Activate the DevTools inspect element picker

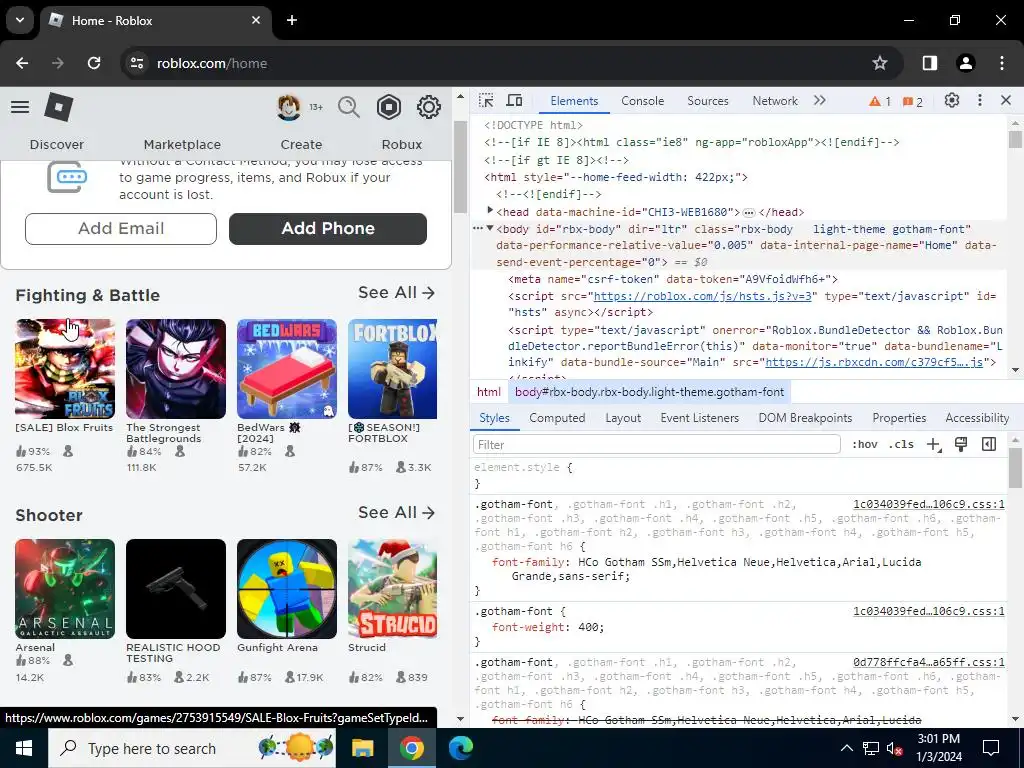tap(487, 101)
